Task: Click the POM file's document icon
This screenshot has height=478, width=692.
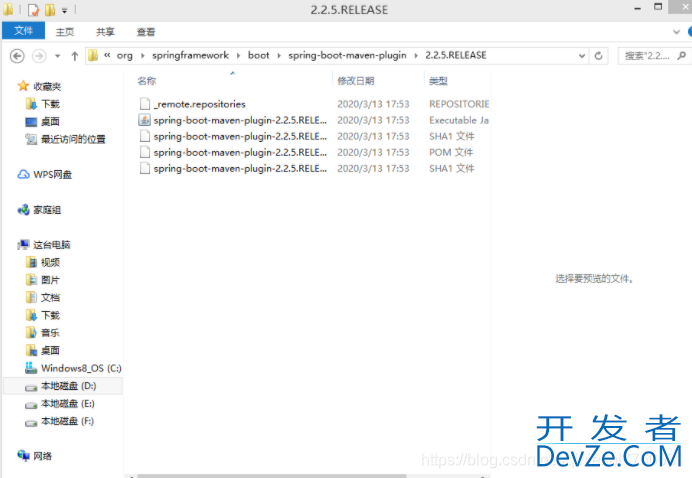Action: click(144, 152)
